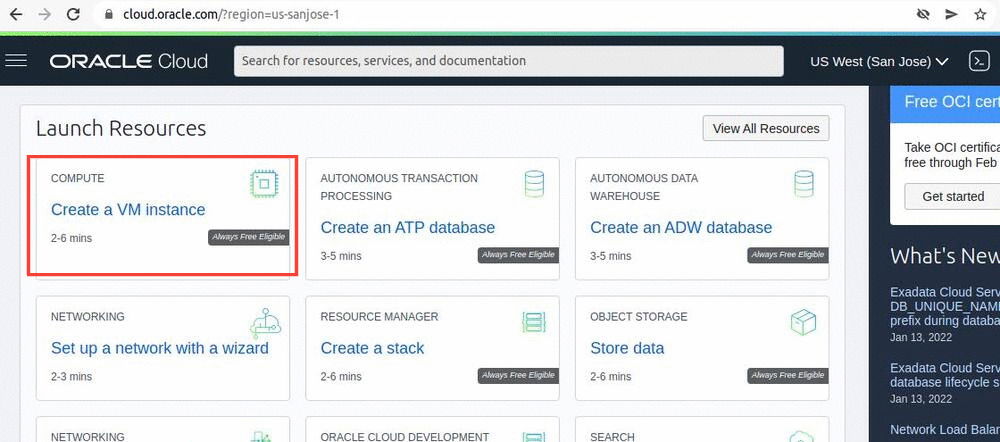Open Create a VM instance link
The image size is (1000, 442).
point(128,209)
